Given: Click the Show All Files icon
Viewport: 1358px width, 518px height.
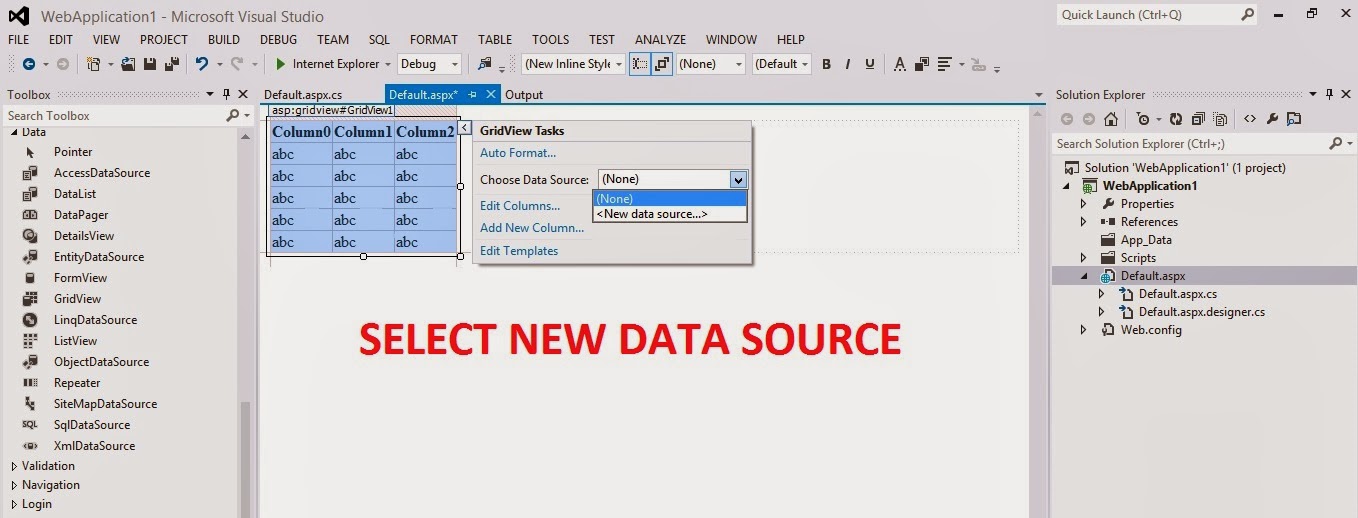Looking at the screenshot, I should click(1220, 119).
